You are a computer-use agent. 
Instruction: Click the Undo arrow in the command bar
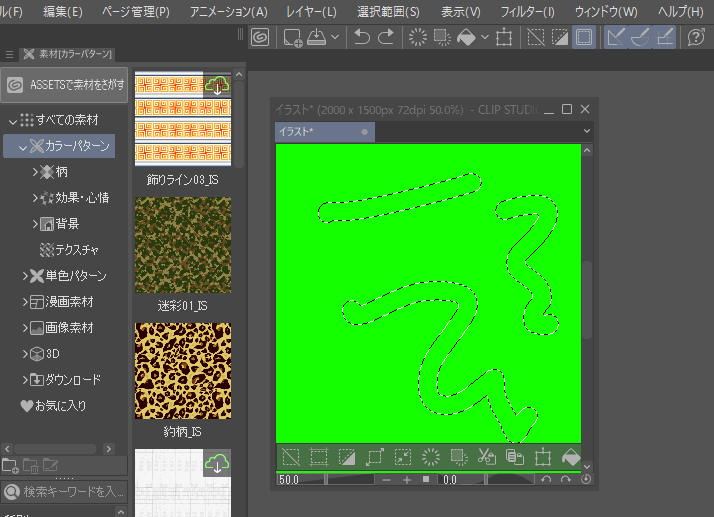point(362,38)
